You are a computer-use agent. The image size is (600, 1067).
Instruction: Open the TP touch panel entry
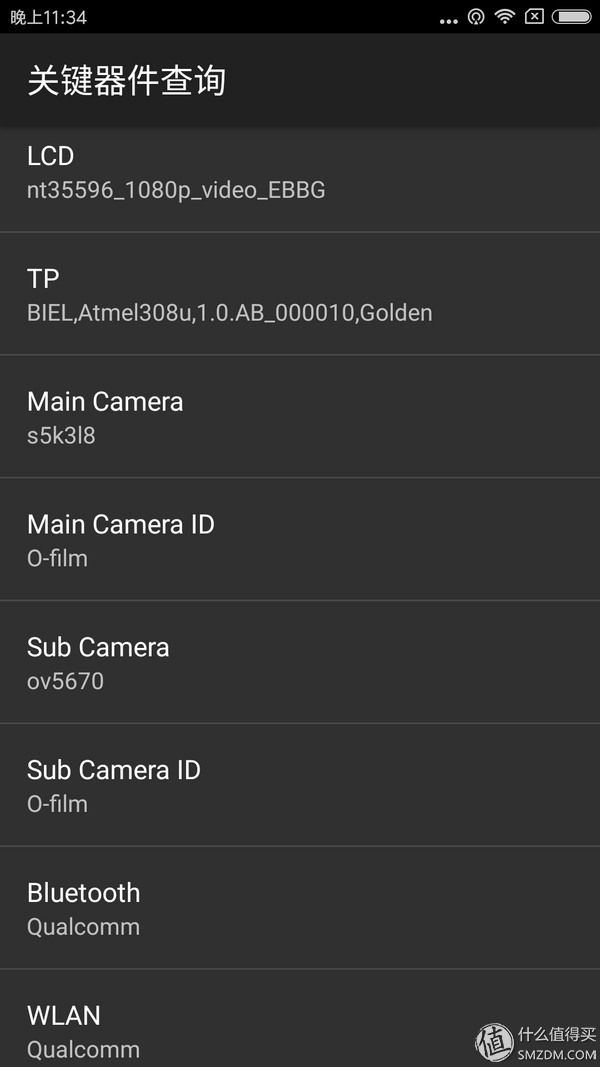coord(300,294)
